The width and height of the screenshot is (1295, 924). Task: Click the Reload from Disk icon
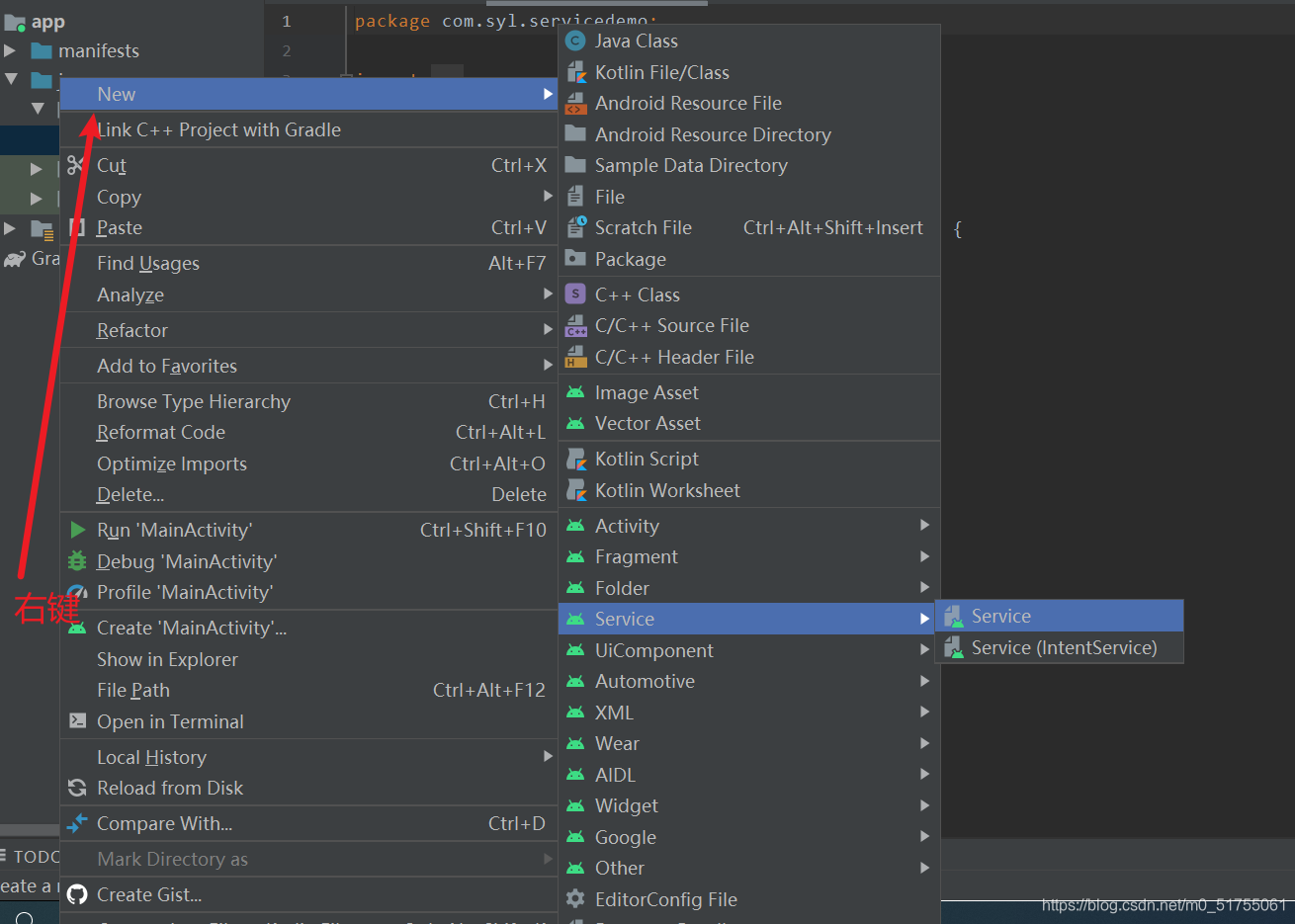[x=77, y=788]
